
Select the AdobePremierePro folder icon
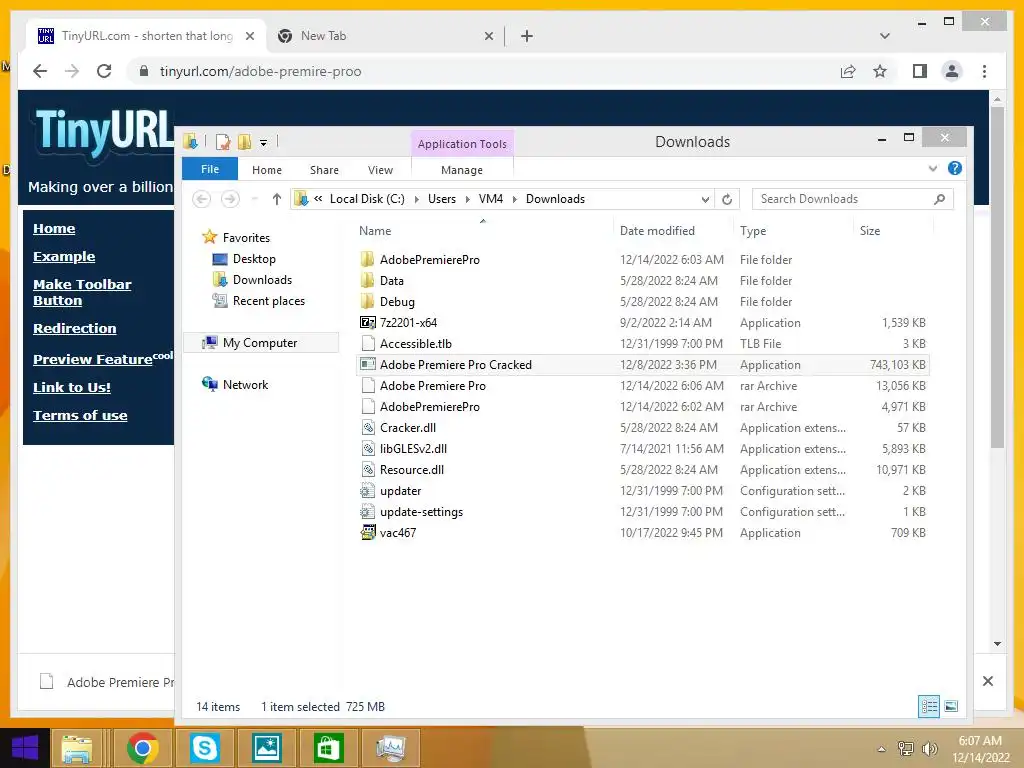pyautogui.click(x=368, y=259)
